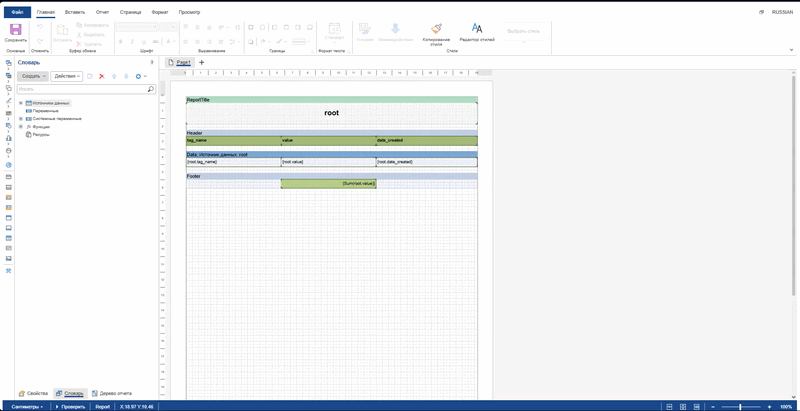Click the RUSSIAN language button
Viewport: 800px width, 411px height.
coord(781,11)
